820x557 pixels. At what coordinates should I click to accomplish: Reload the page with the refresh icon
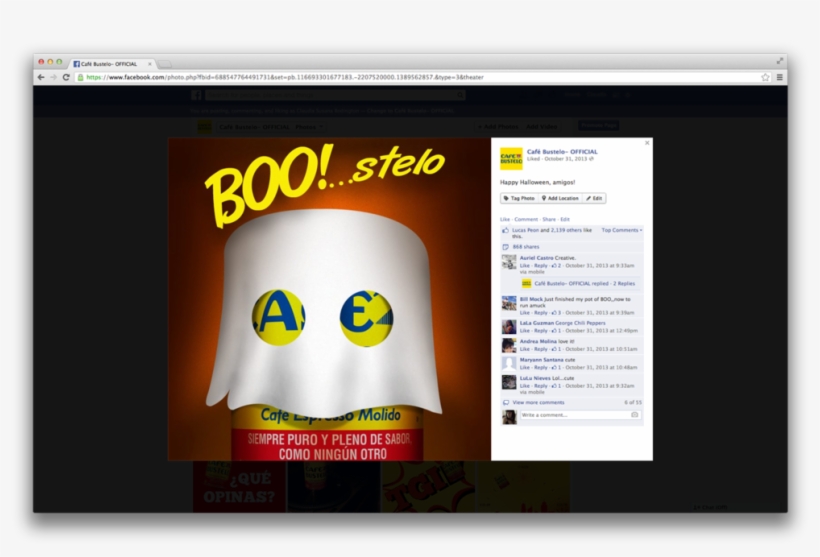pos(66,77)
